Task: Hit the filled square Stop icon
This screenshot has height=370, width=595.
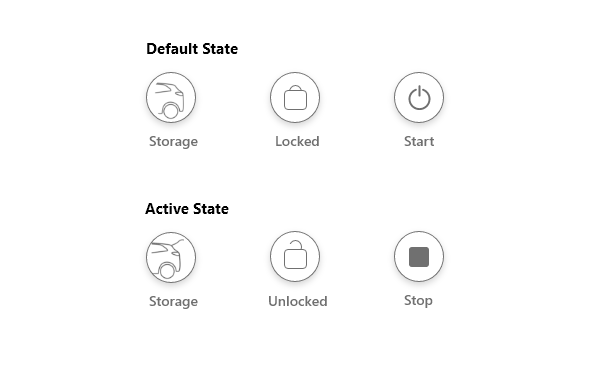Action: click(419, 257)
